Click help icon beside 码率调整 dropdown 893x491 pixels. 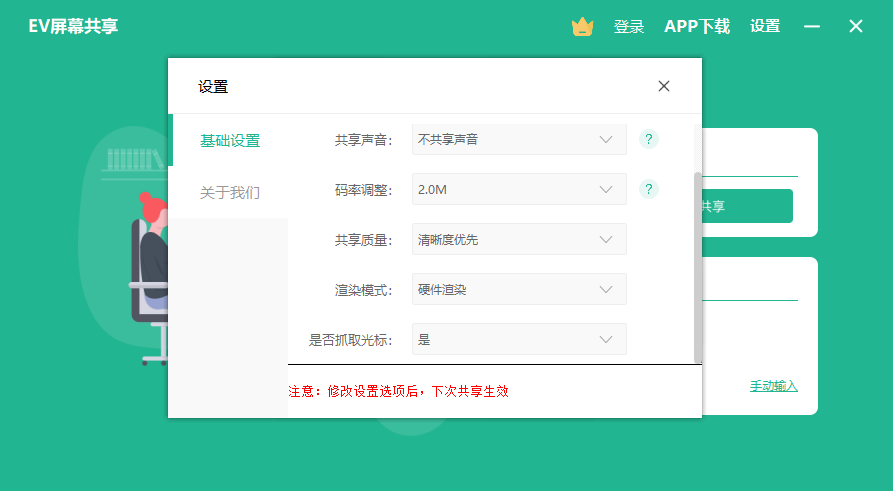(649, 189)
